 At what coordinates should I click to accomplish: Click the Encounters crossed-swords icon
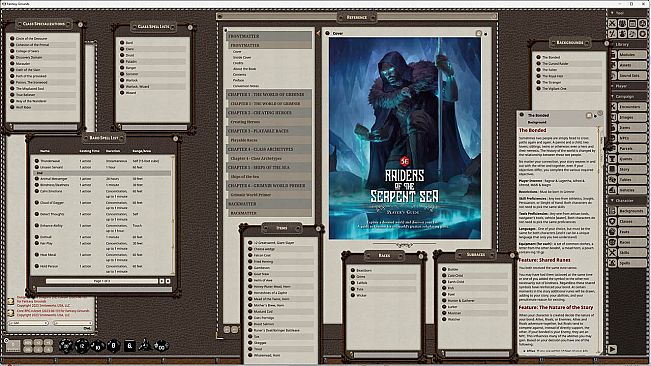click(x=613, y=107)
